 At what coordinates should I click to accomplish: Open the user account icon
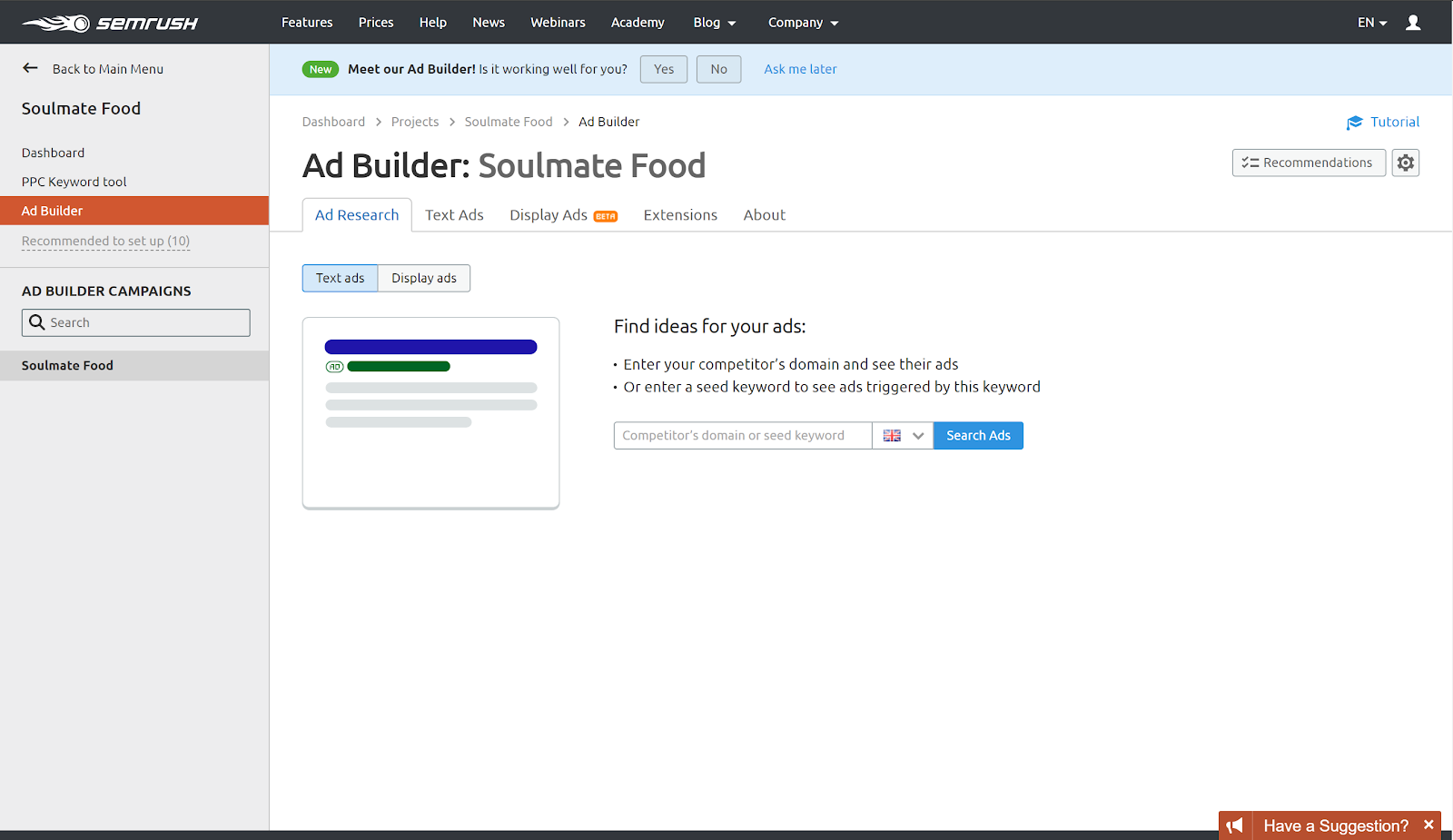(x=1413, y=23)
